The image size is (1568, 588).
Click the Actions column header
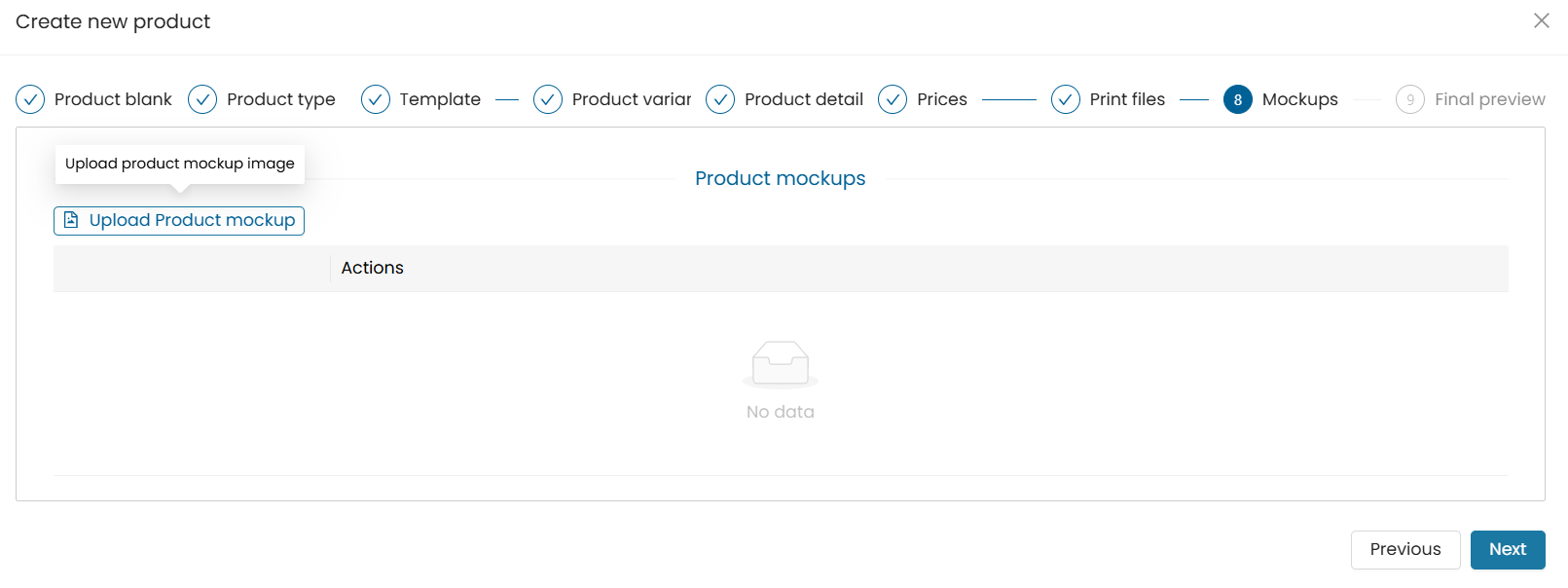click(372, 268)
